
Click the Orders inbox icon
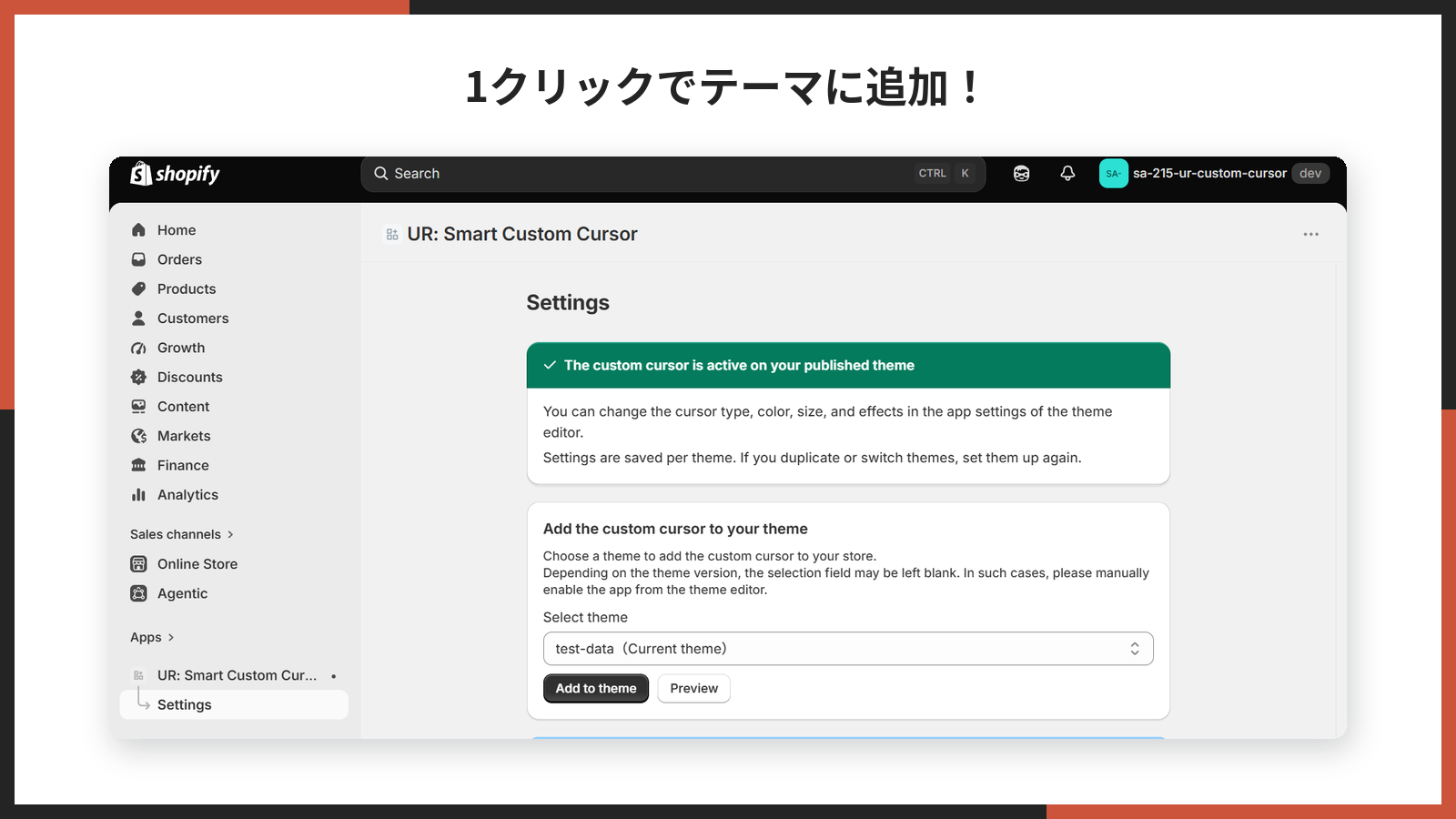138,259
